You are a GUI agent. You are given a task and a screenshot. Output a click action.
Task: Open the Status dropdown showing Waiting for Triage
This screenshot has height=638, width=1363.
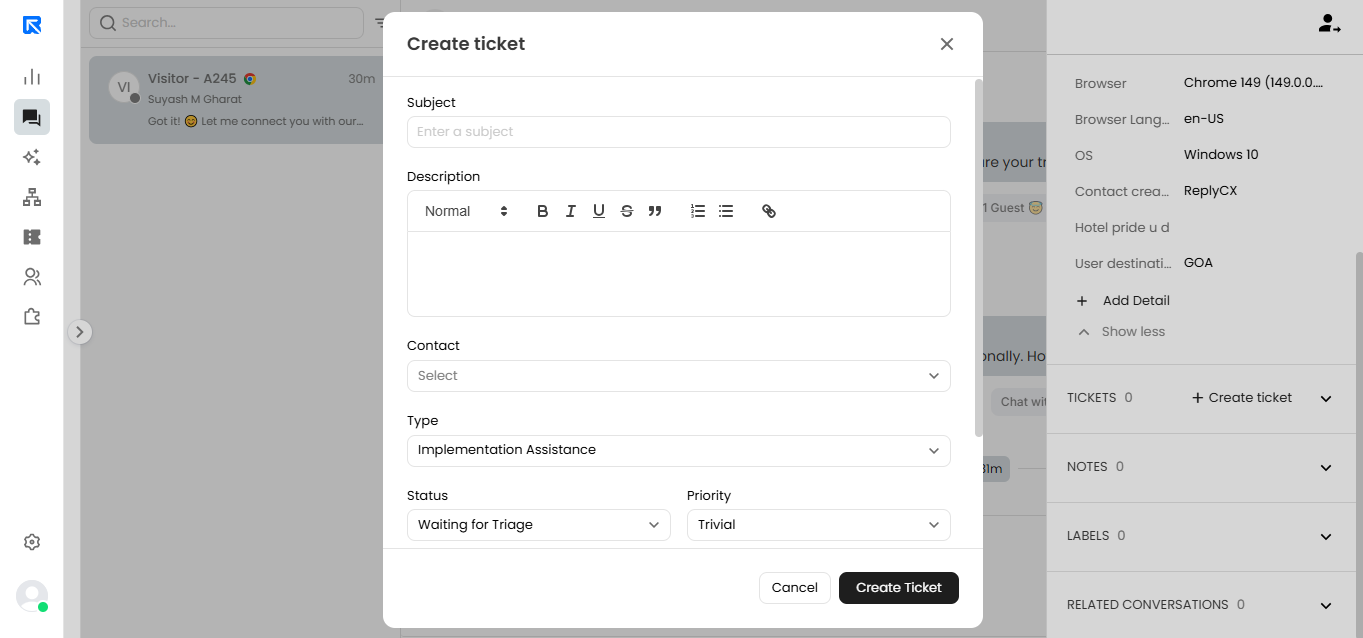tap(539, 525)
